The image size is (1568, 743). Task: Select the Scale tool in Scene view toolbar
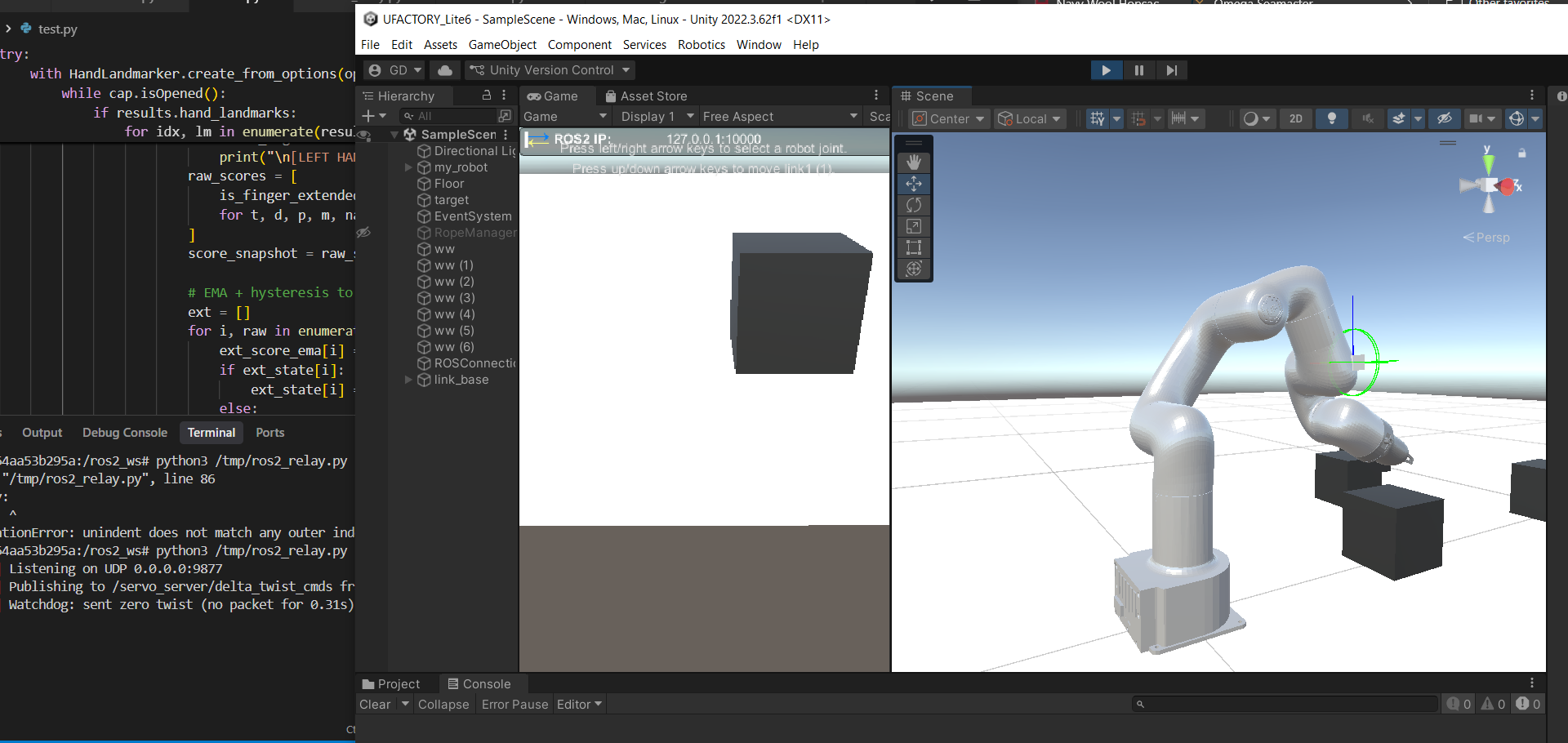click(x=914, y=226)
